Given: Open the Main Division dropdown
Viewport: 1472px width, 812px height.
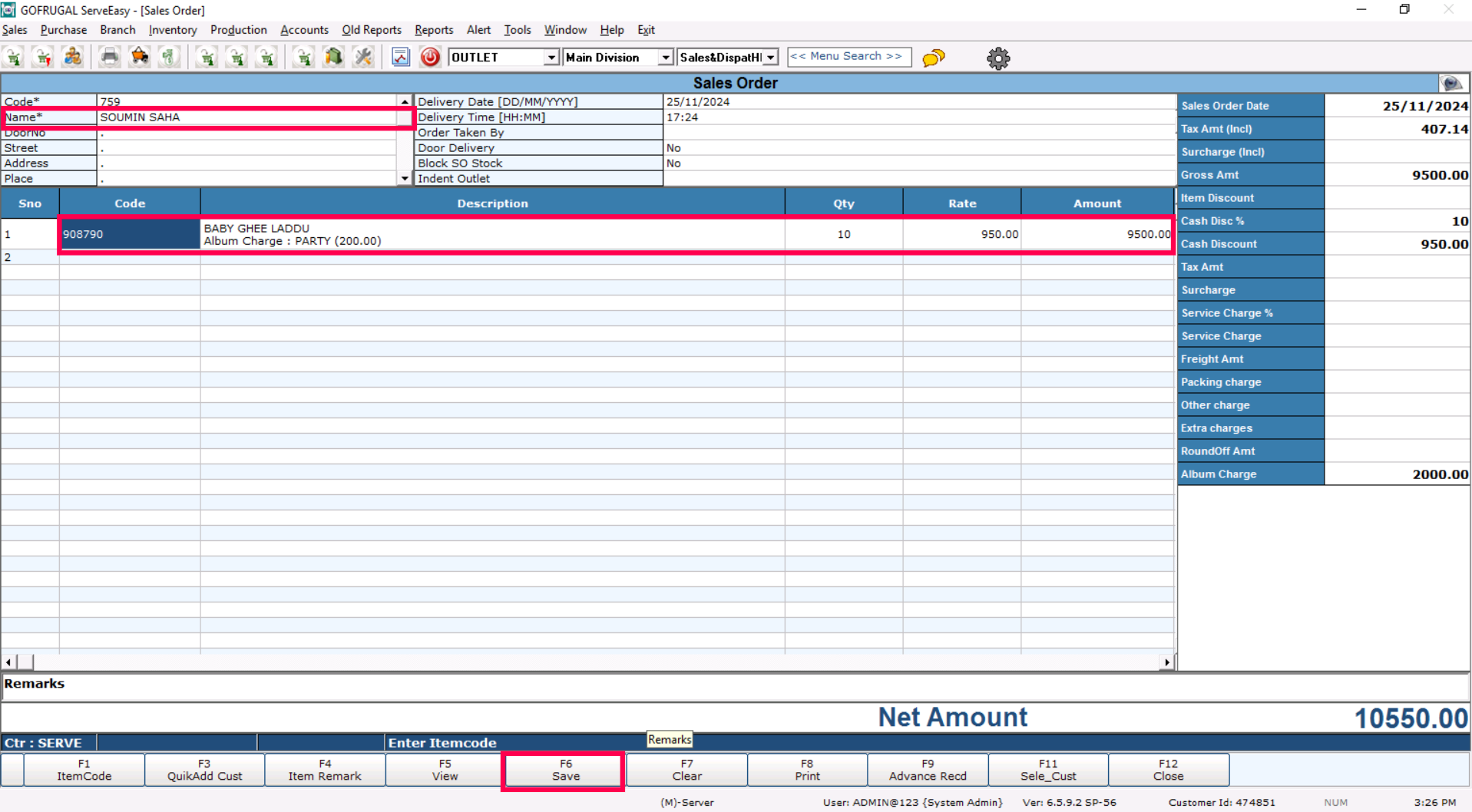Looking at the screenshot, I should coord(665,58).
